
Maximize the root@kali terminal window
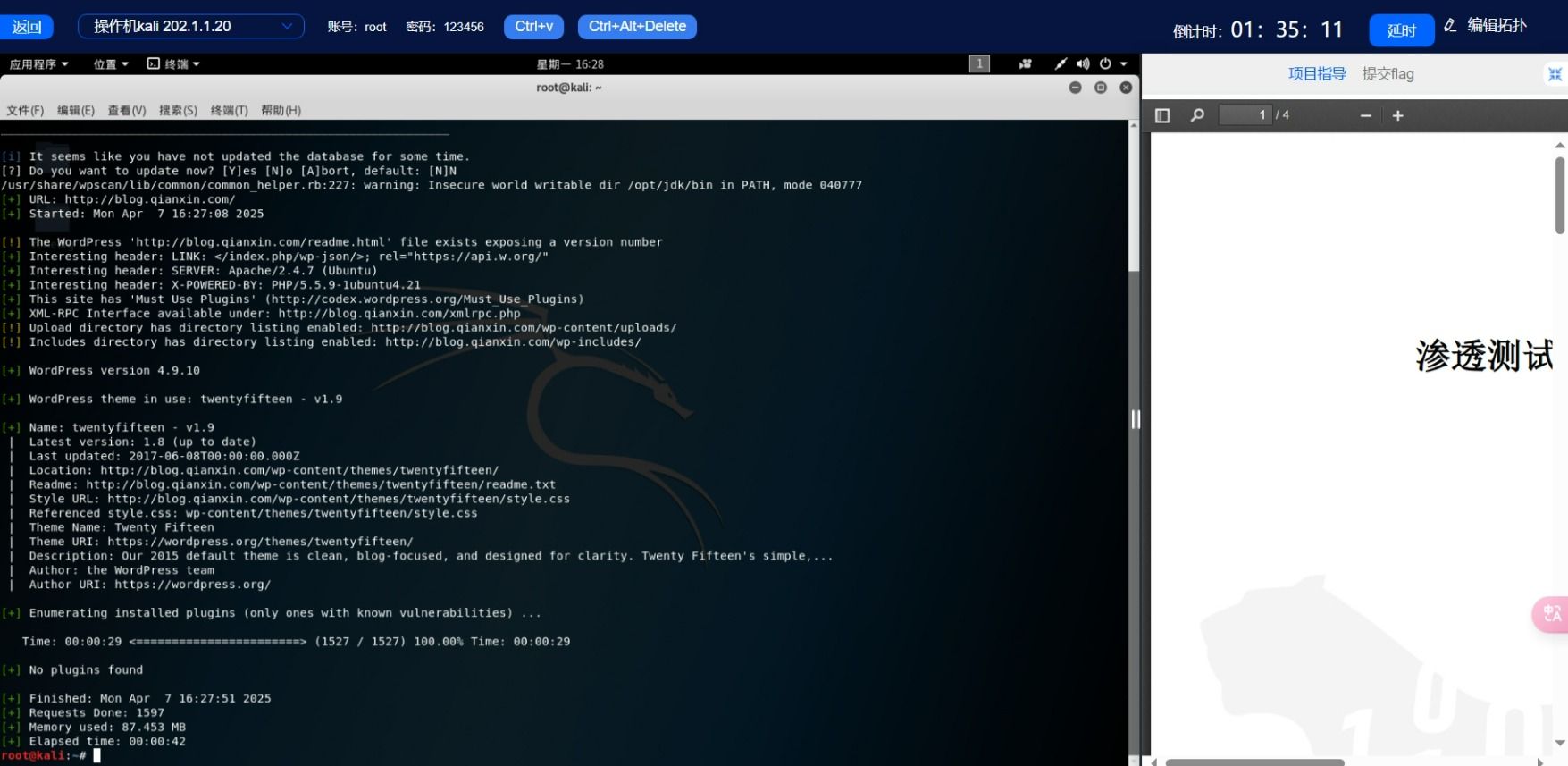pyautogui.click(x=1101, y=88)
